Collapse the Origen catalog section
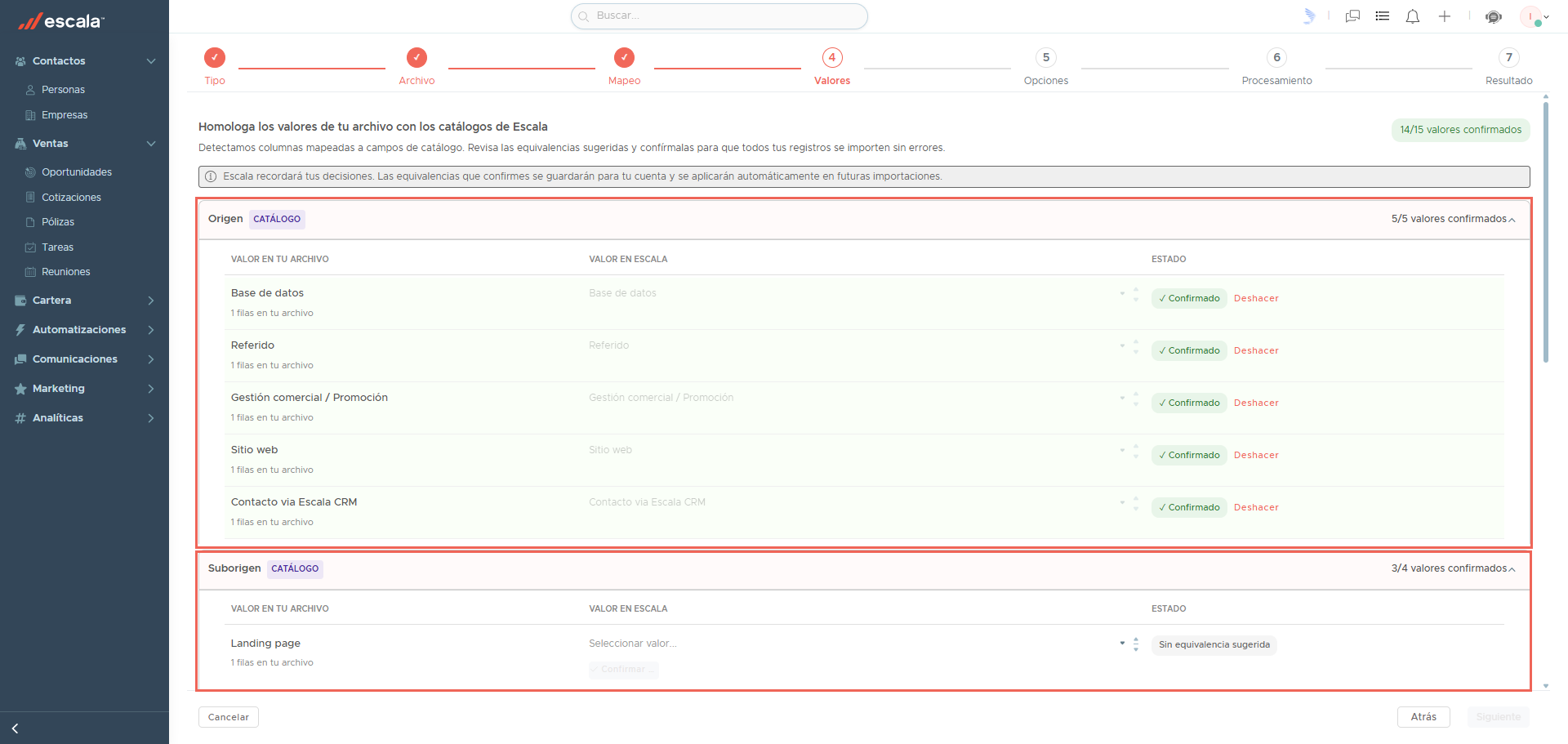This screenshot has width=1568, height=744. click(1512, 220)
